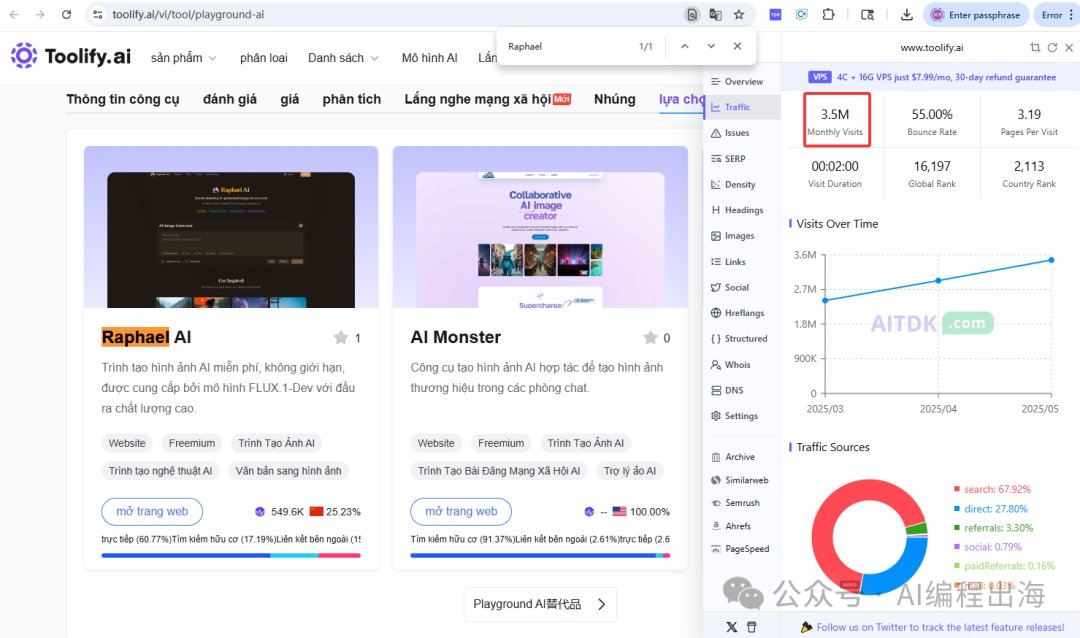The height and width of the screenshot is (638, 1080).
Task: Bookmark this page with the star icon
Action: pyautogui.click(x=739, y=15)
